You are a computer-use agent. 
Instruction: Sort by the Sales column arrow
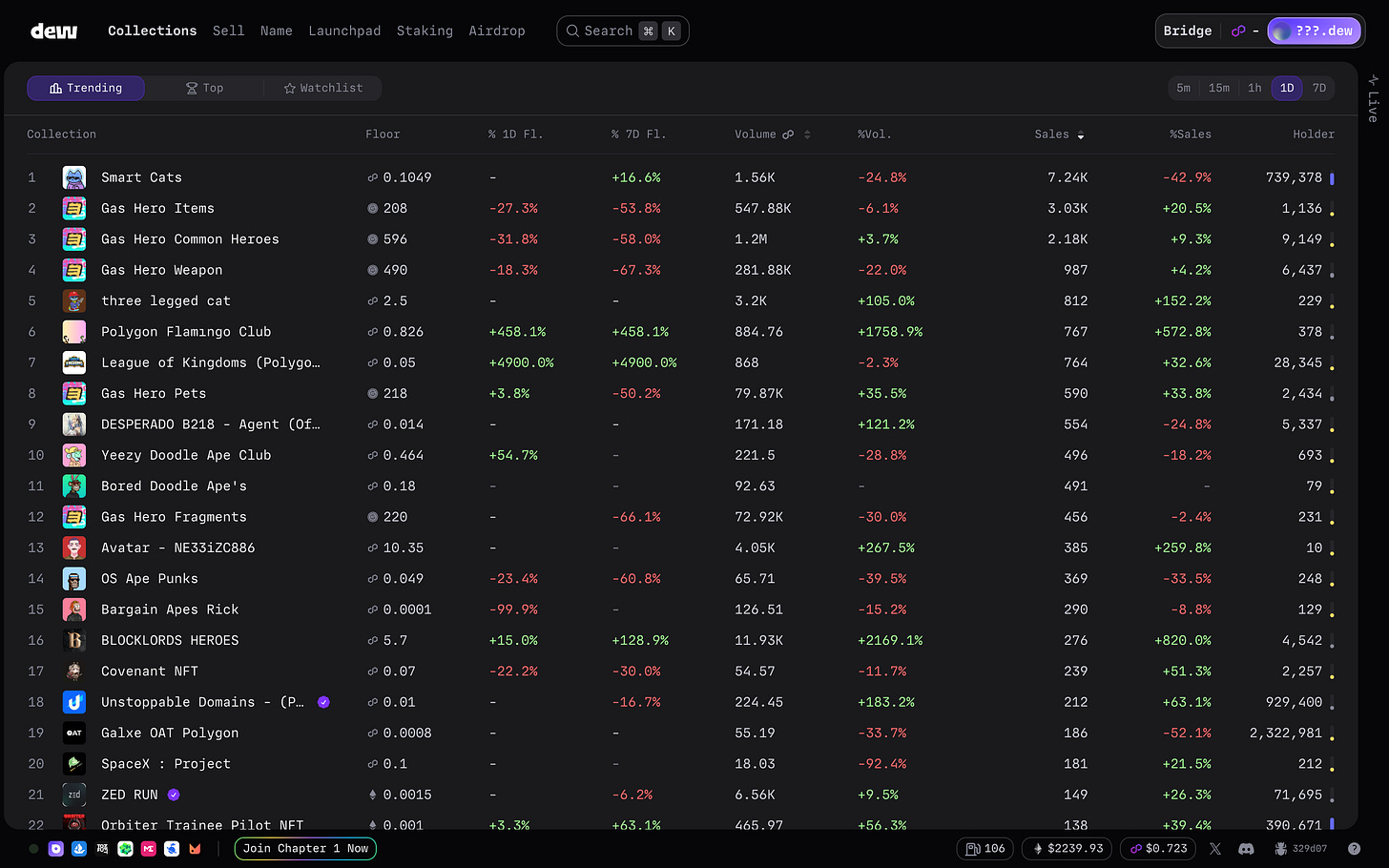[x=1081, y=135]
